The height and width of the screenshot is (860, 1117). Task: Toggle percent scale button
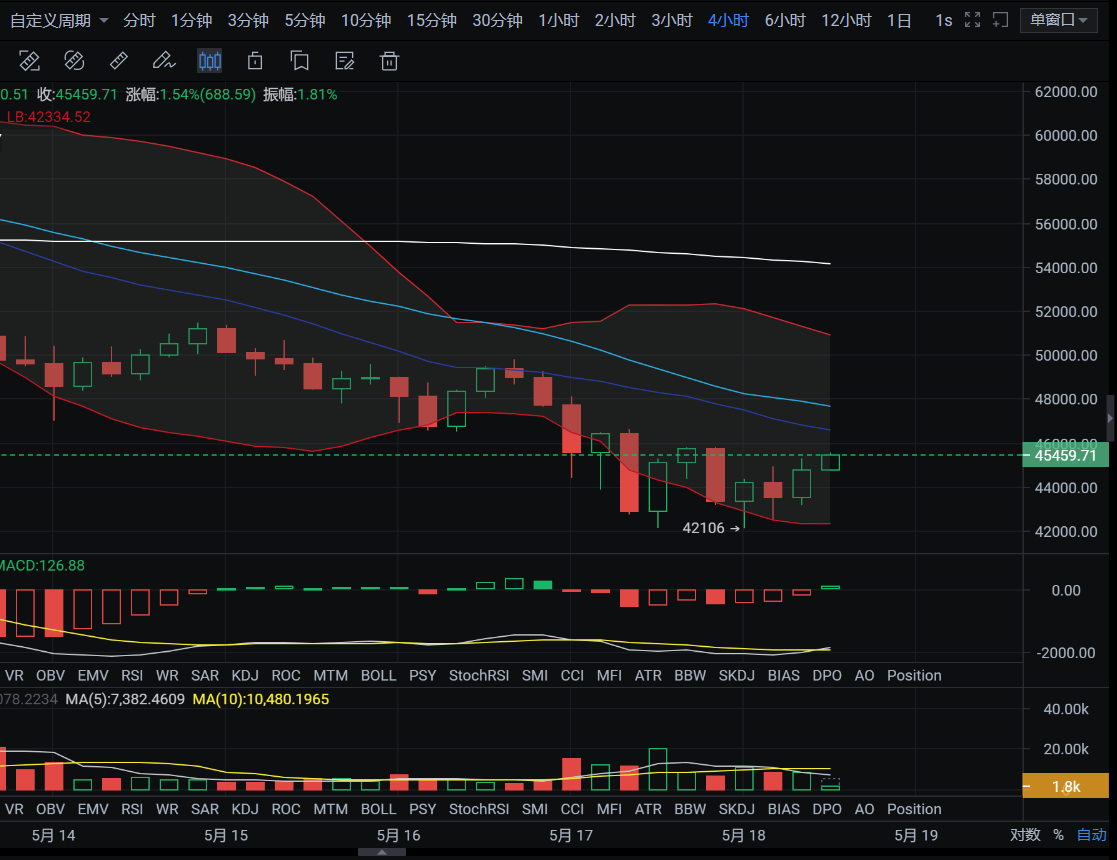tap(1059, 835)
